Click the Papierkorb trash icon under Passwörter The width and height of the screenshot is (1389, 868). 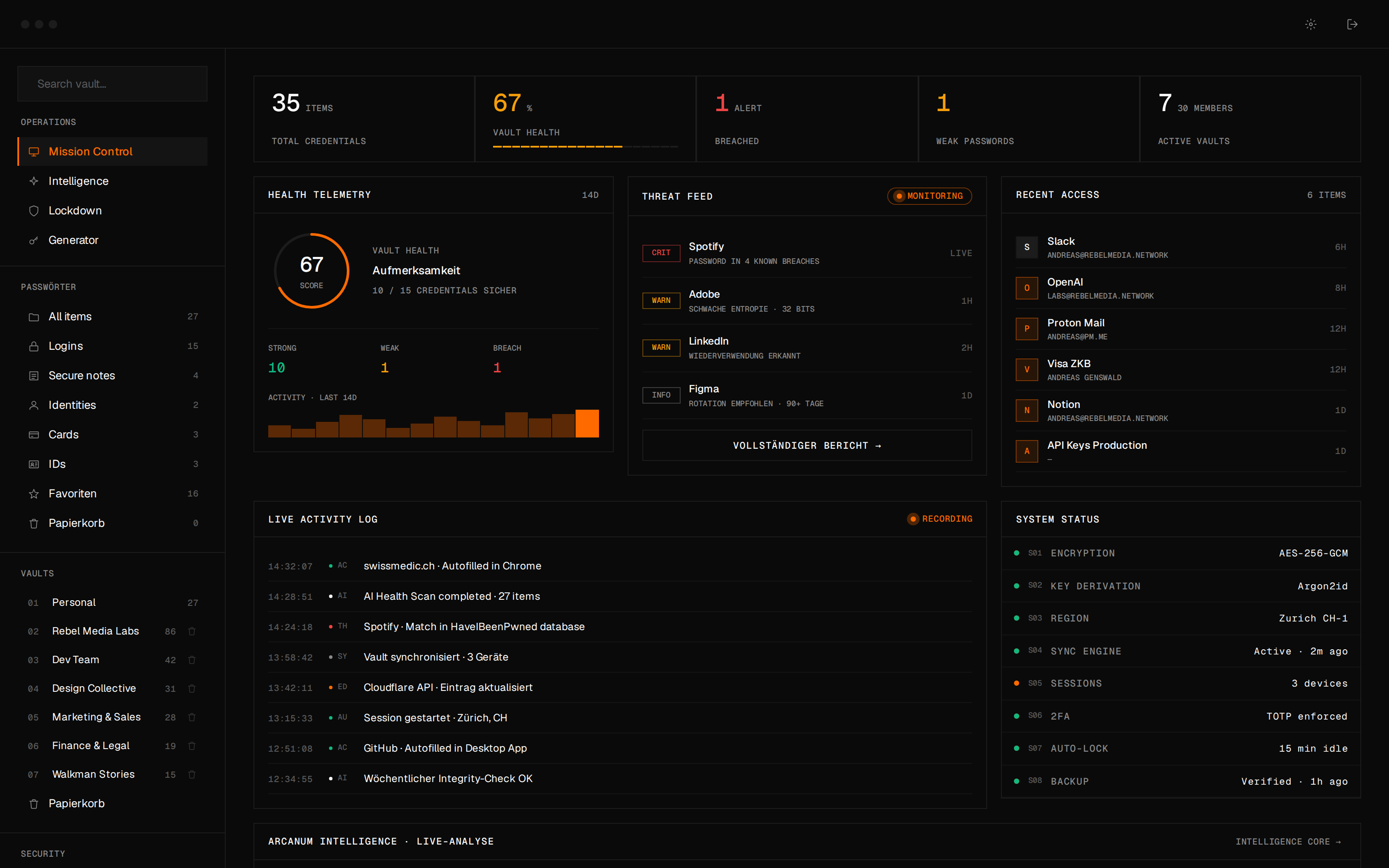34,523
